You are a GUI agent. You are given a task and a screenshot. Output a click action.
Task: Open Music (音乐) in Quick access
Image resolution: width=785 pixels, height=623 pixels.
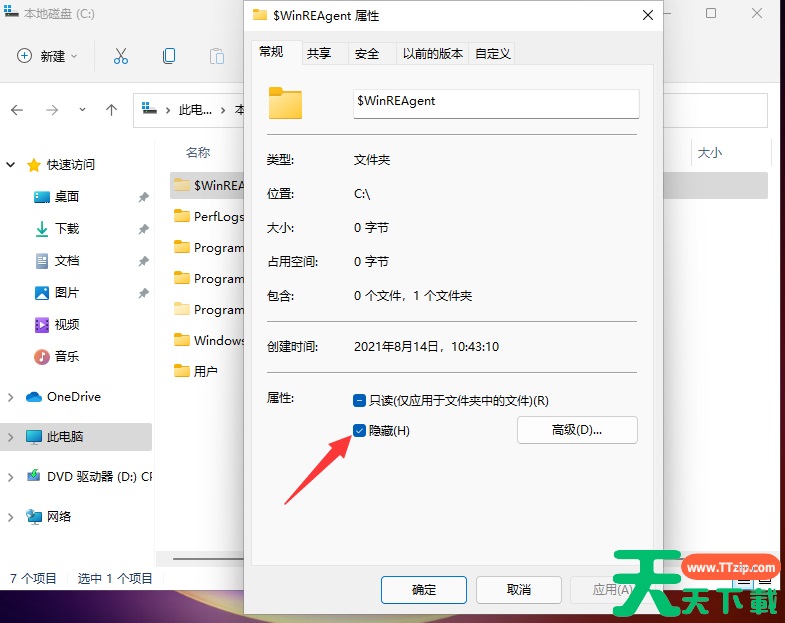point(67,357)
